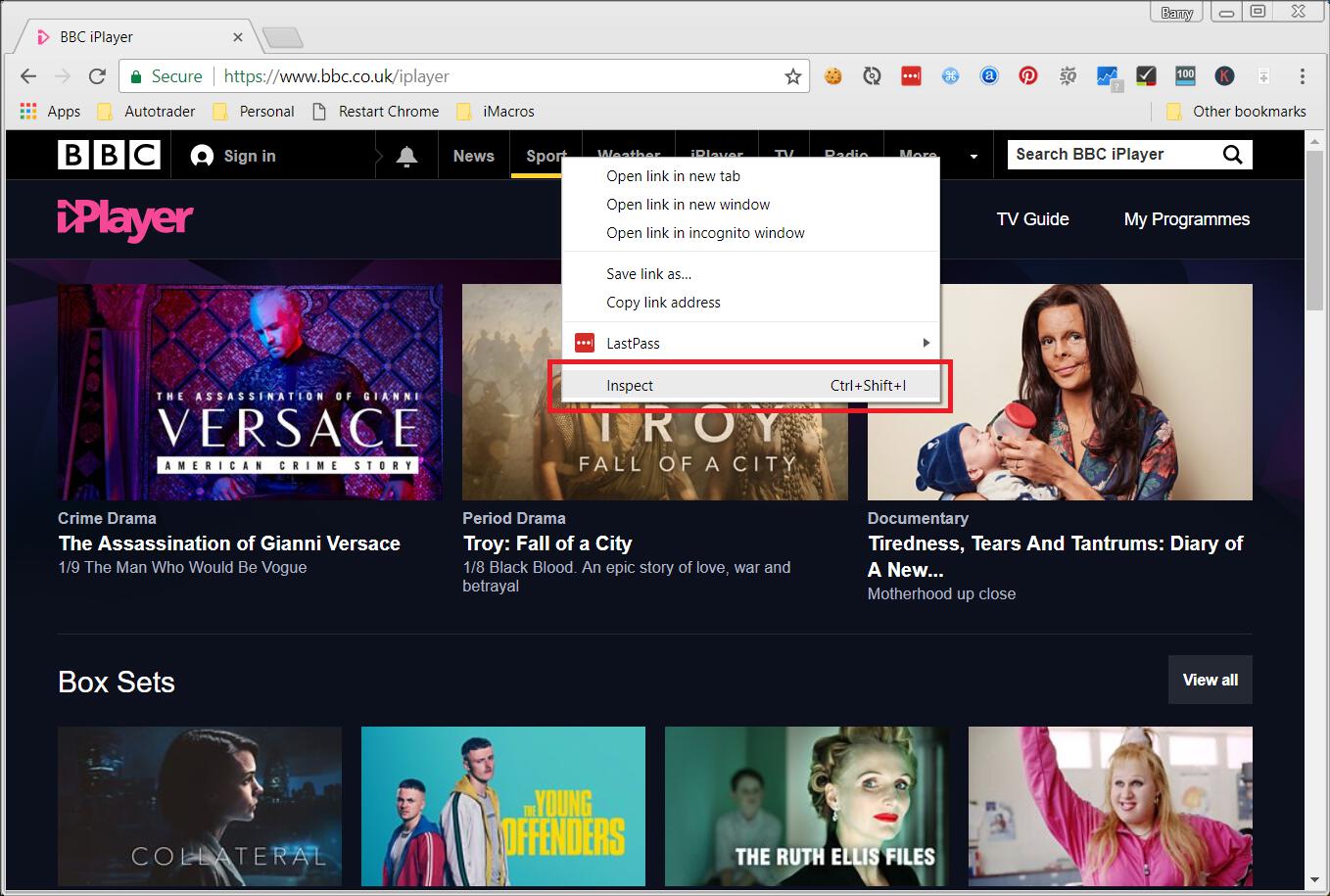Close the BBC iPlayer tab

(238, 37)
